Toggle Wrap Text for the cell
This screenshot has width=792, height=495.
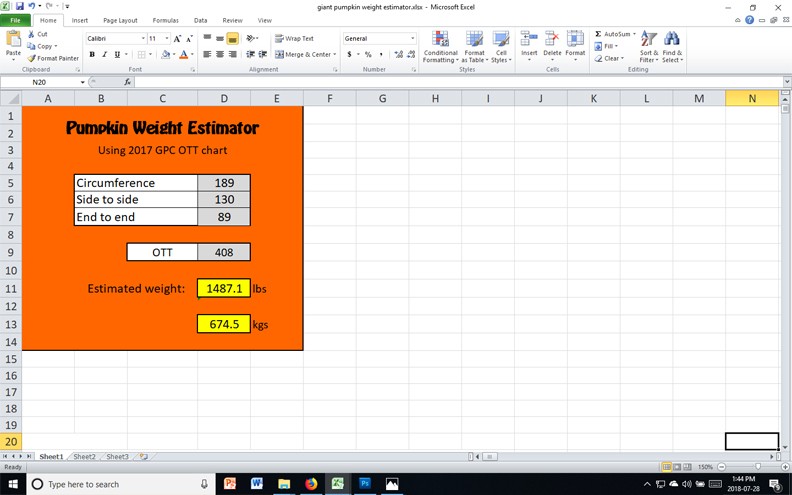[294, 38]
